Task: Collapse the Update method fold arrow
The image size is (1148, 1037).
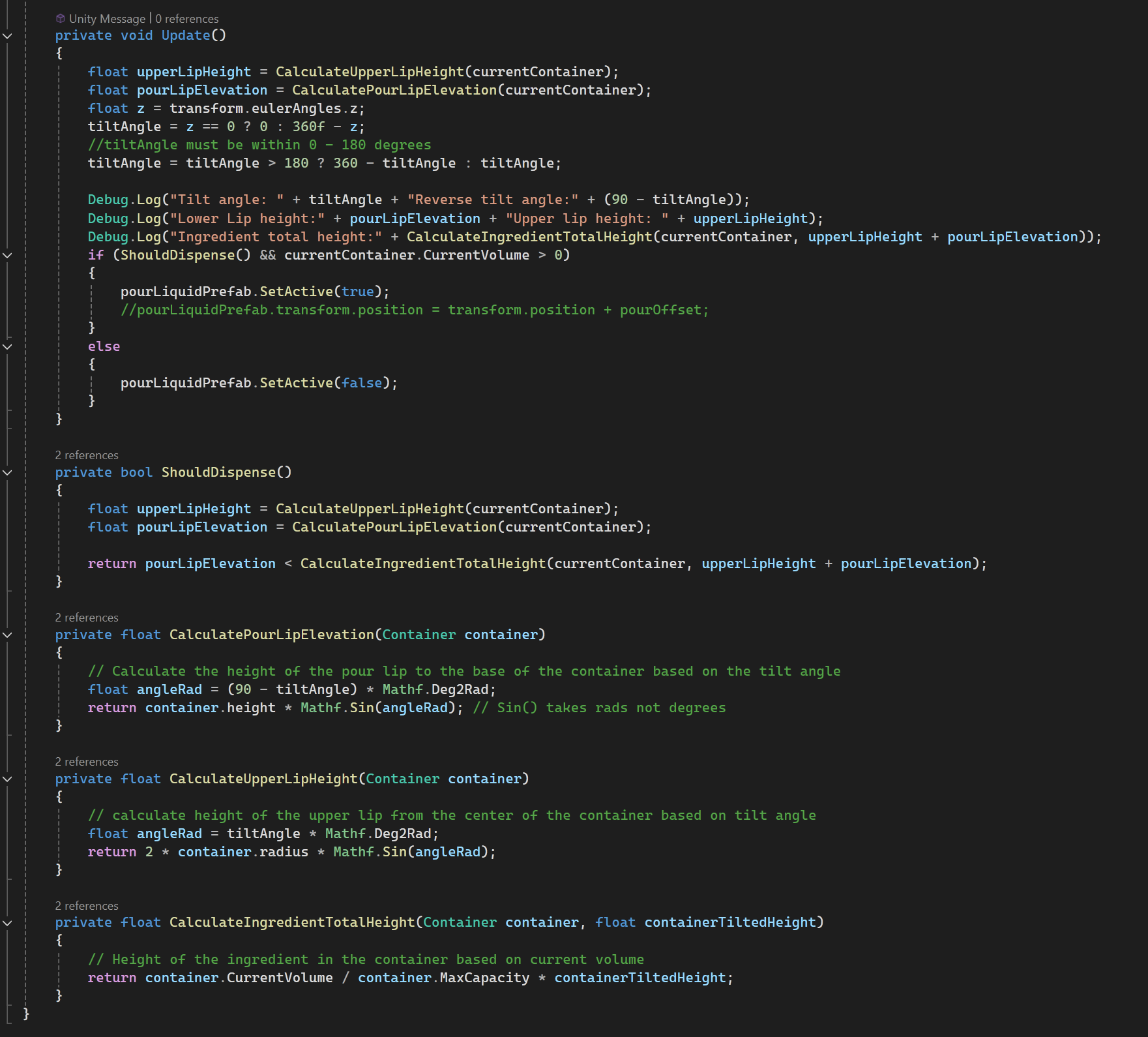Action: coord(7,36)
